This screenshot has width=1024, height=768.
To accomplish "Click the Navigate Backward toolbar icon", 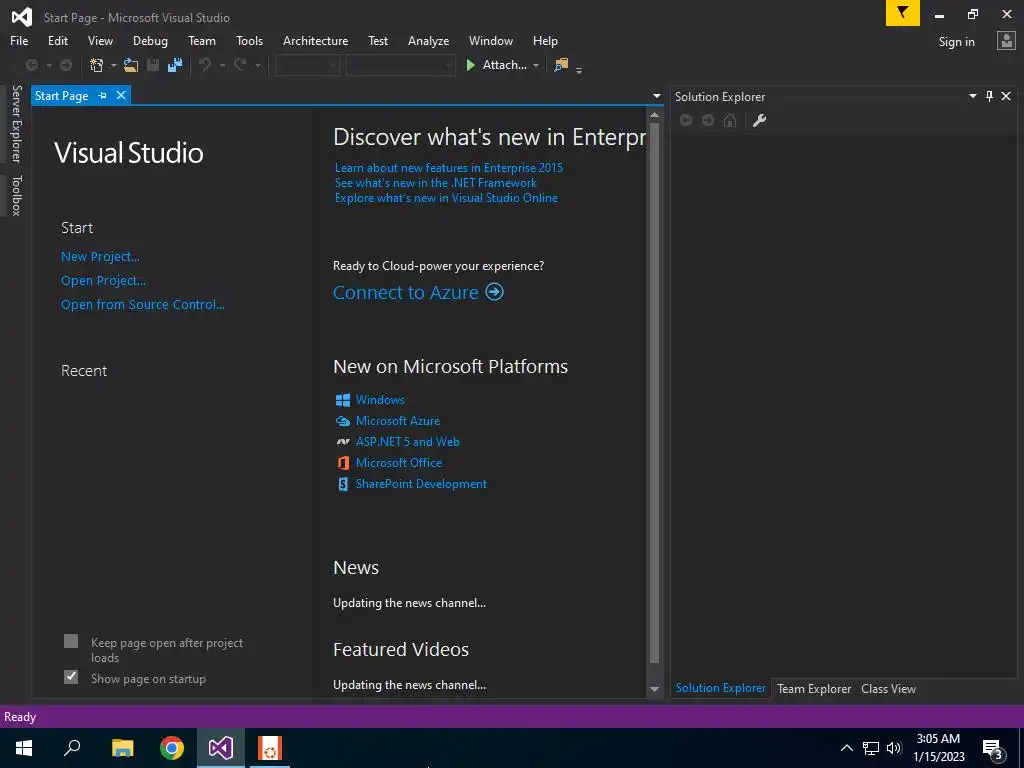I will pyautogui.click(x=31, y=65).
